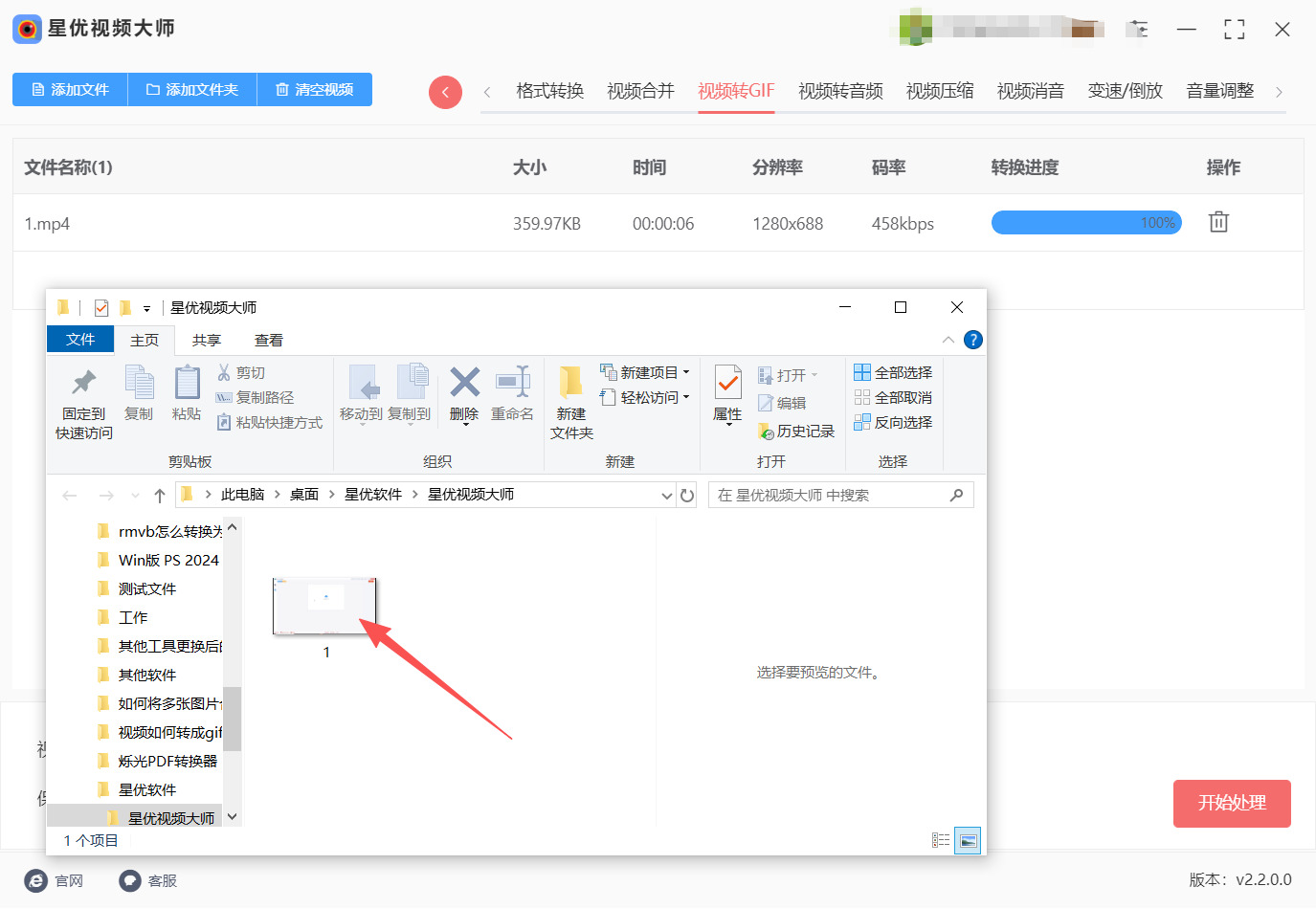1316x909 pixels.
Task: Open the Explorer address history dropdown
Action: tap(667, 495)
